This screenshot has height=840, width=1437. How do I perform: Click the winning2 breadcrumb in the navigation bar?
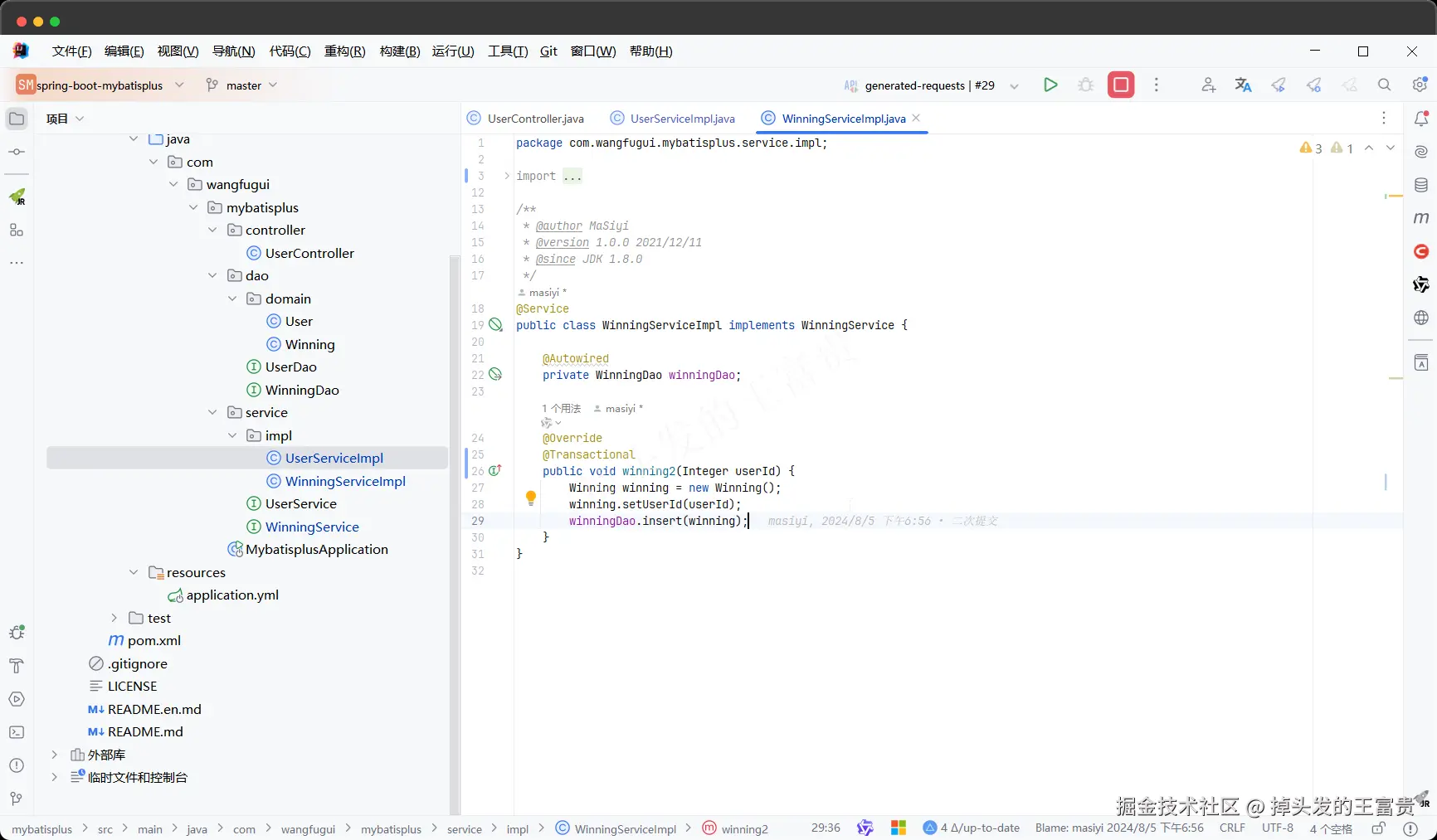[736, 828]
